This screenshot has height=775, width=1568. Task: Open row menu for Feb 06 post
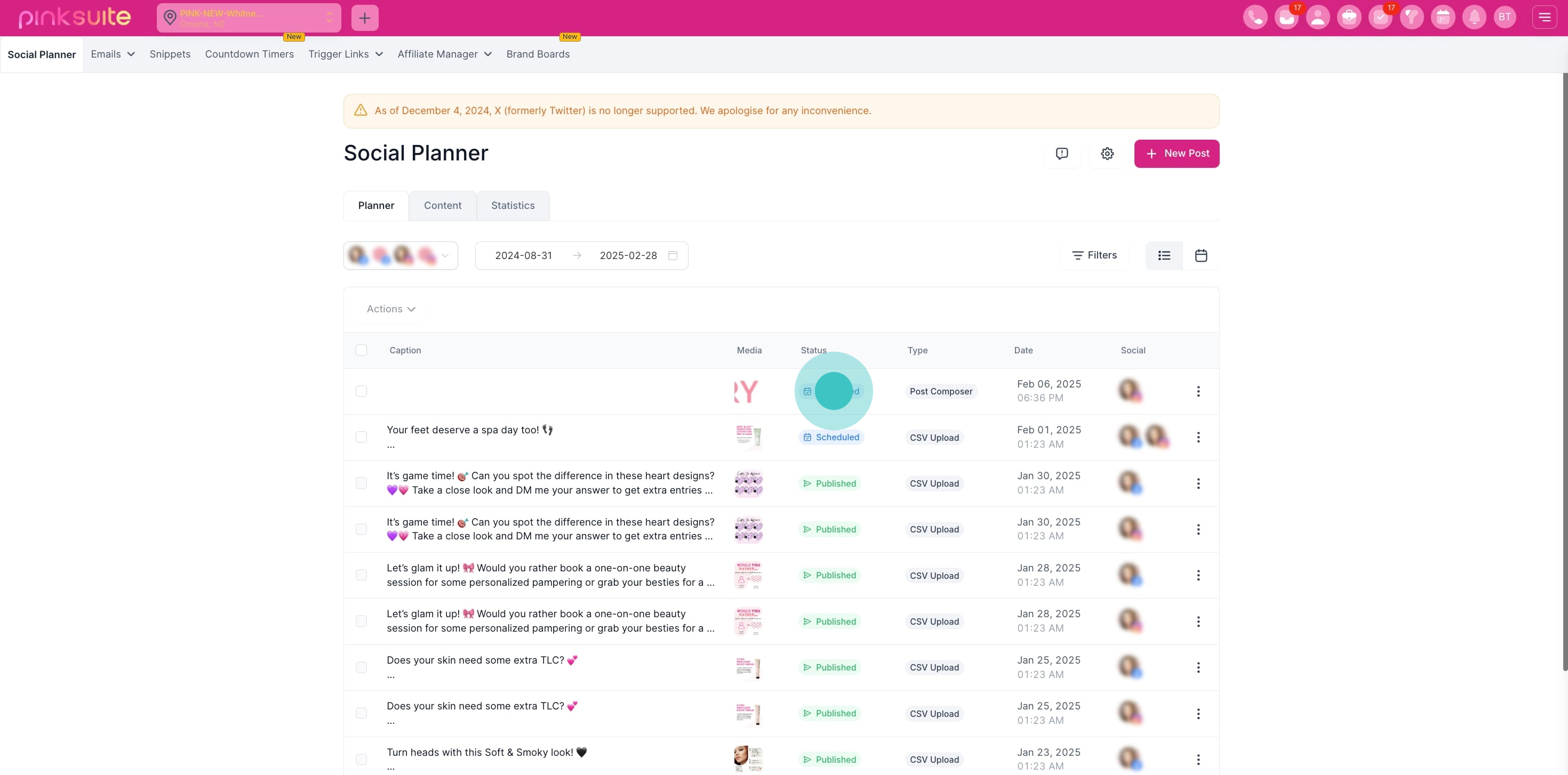click(x=1198, y=391)
